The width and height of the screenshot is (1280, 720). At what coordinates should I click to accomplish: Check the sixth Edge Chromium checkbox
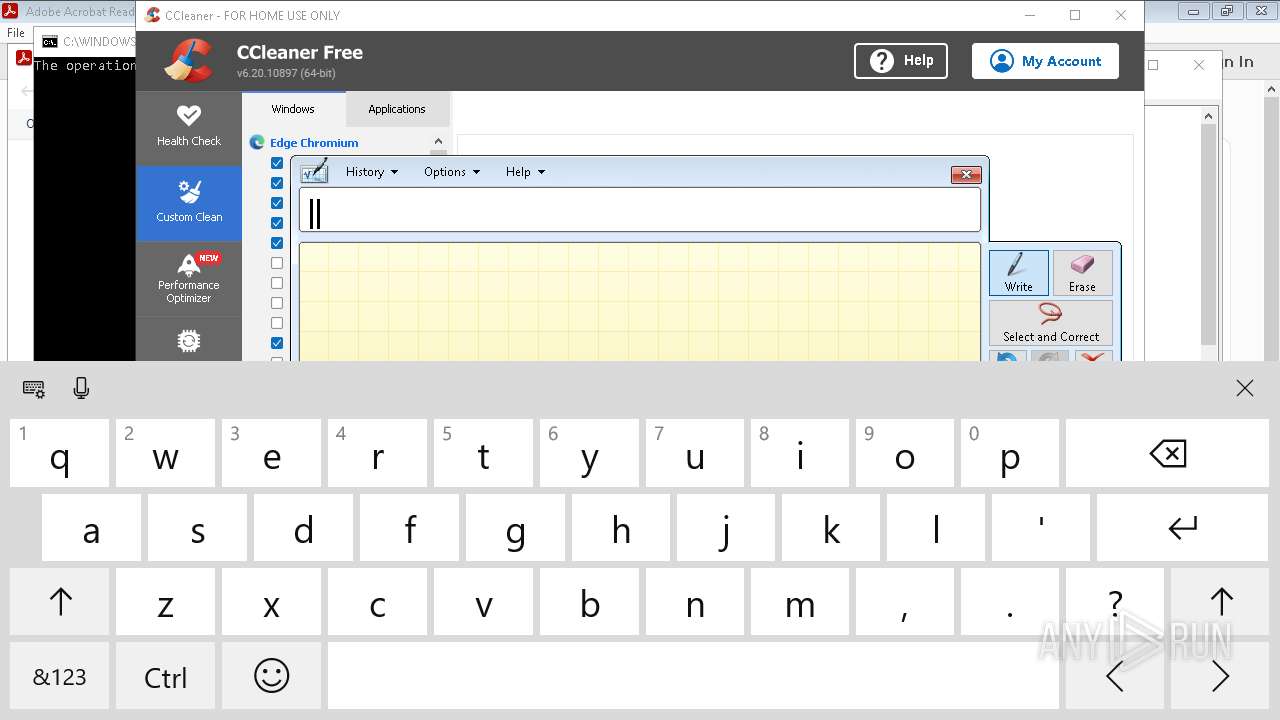pos(277,263)
